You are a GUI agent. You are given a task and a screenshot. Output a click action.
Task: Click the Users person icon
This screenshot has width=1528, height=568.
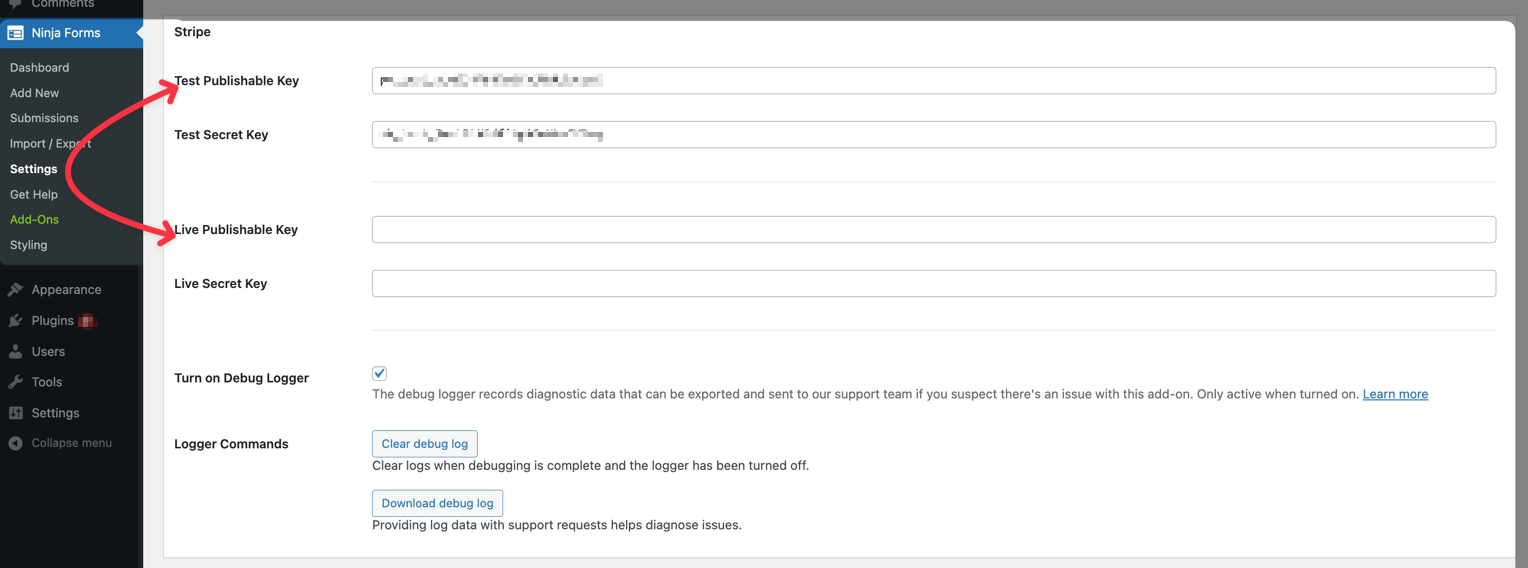tap(15, 352)
